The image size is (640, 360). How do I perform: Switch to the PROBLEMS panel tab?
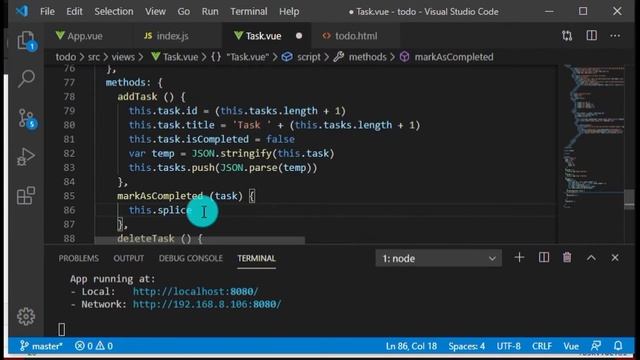point(78,258)
